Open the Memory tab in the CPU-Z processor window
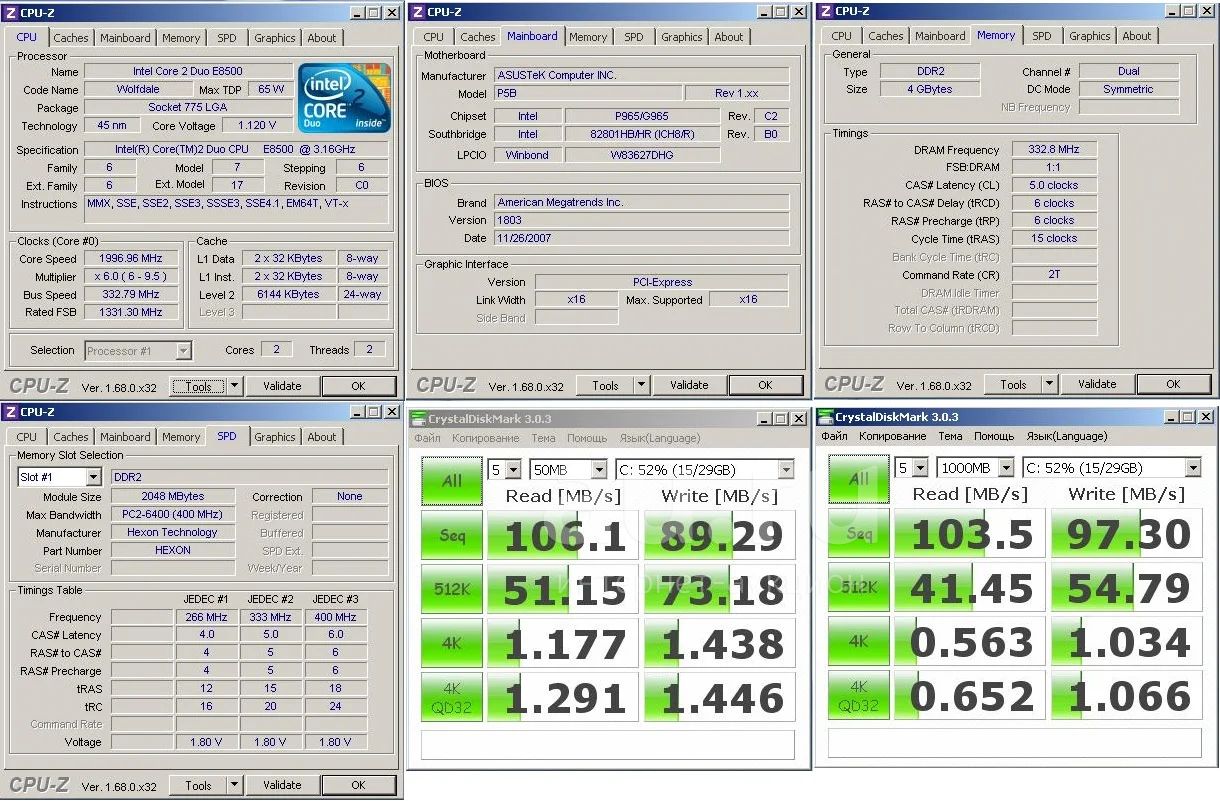This screenshot has width=1220, height=801. (181, 38)
